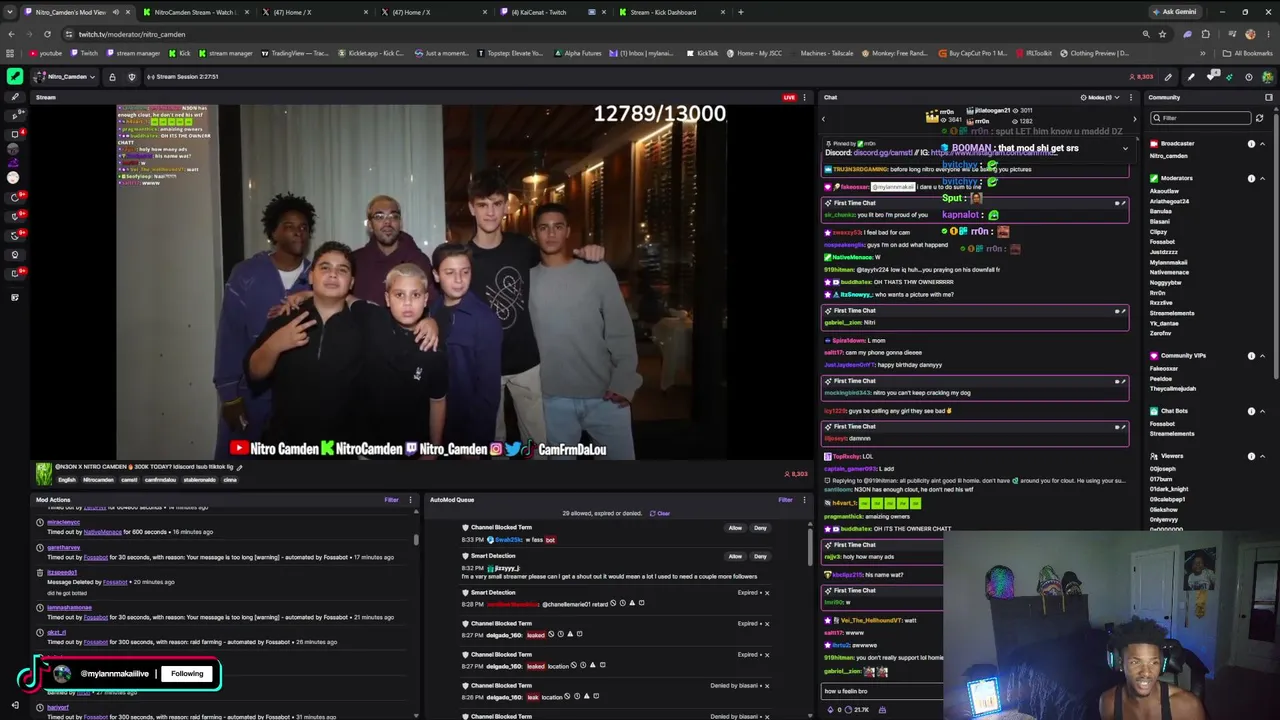The width and height of the screenshot is (1280, 720).
Task: Collapse the Chat Bots section
Action: click(1262, 411)
